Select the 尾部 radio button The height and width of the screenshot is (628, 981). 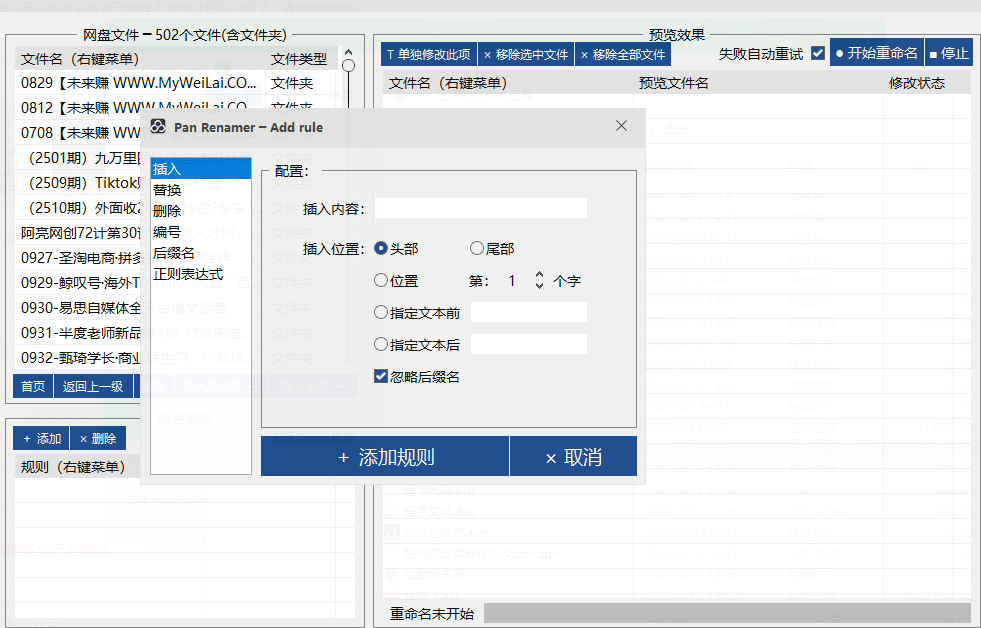pyautogui.click(x=477, y=249)
